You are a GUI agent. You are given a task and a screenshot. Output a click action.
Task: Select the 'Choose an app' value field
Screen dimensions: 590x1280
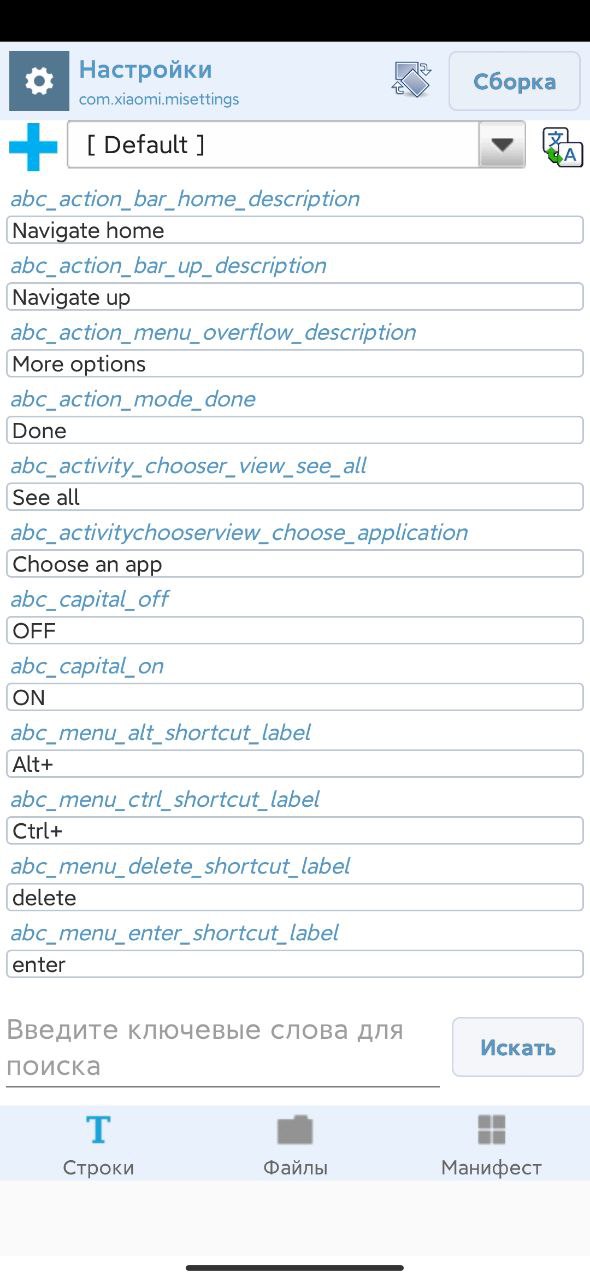pyautogui.click(x=295, y=564)
